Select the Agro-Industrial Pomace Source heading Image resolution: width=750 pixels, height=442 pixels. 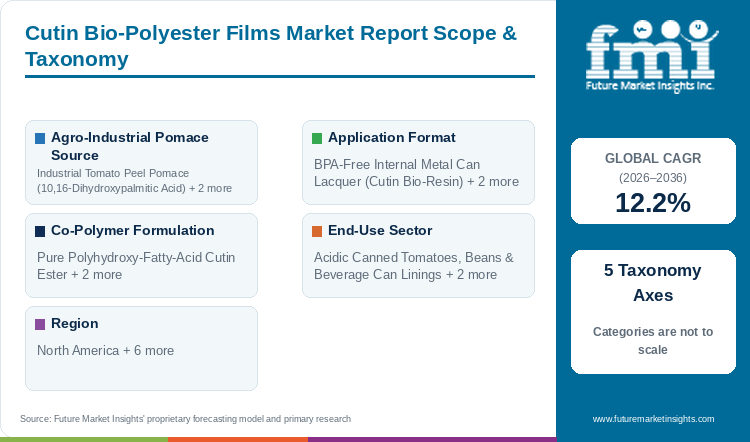[x=130, y=146]
